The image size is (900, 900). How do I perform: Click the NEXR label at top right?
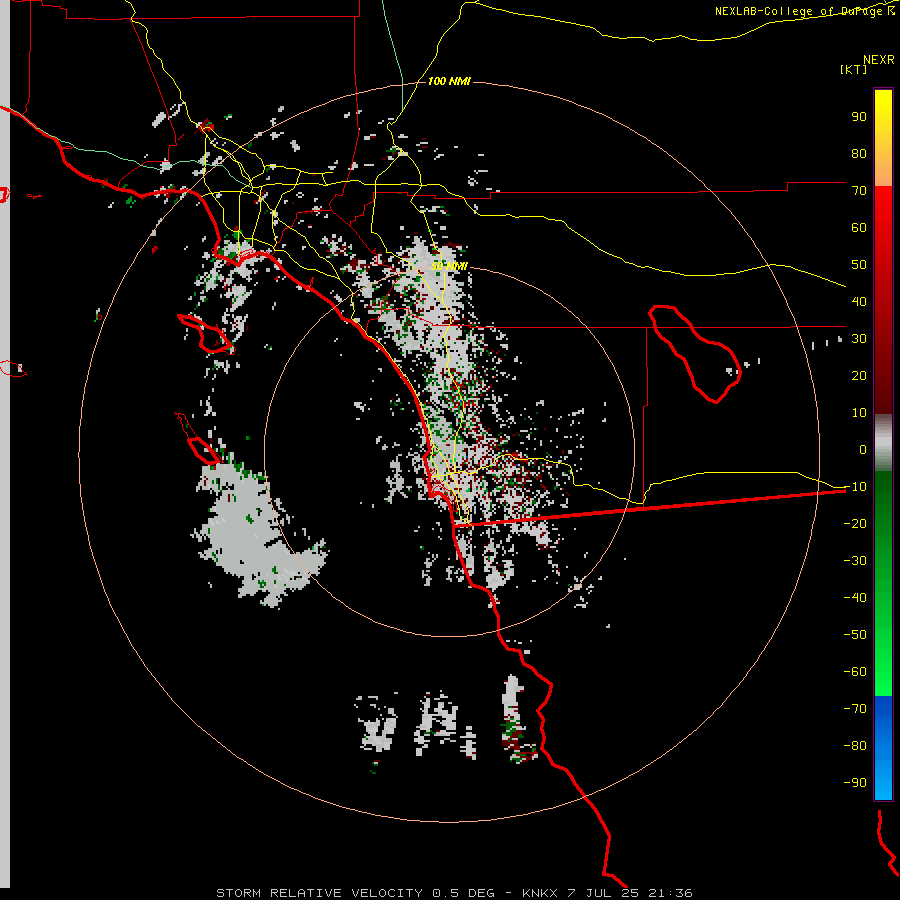pos(879,60)
